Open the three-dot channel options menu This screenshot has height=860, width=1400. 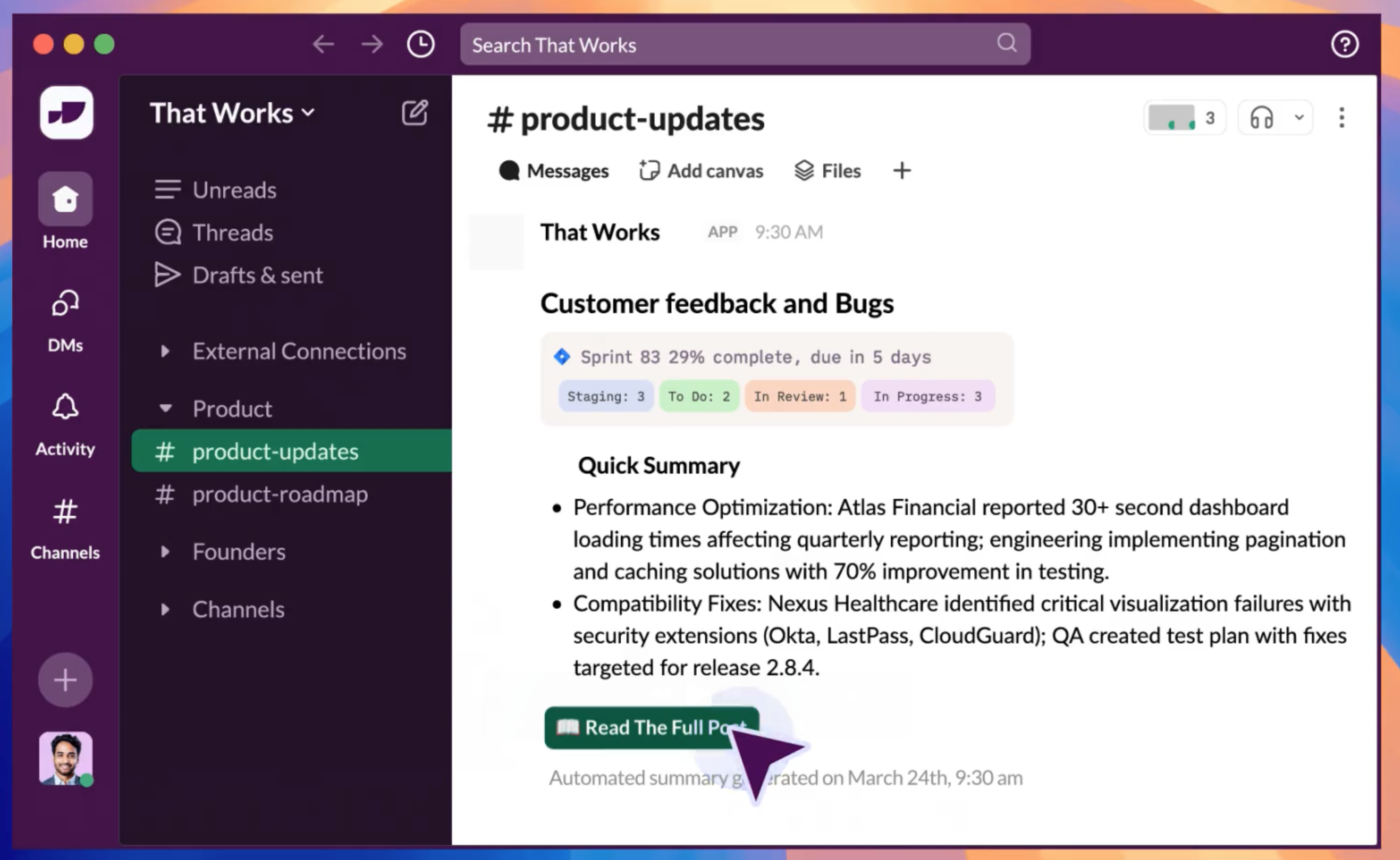pyautogui.click(x=1341, y=118)
